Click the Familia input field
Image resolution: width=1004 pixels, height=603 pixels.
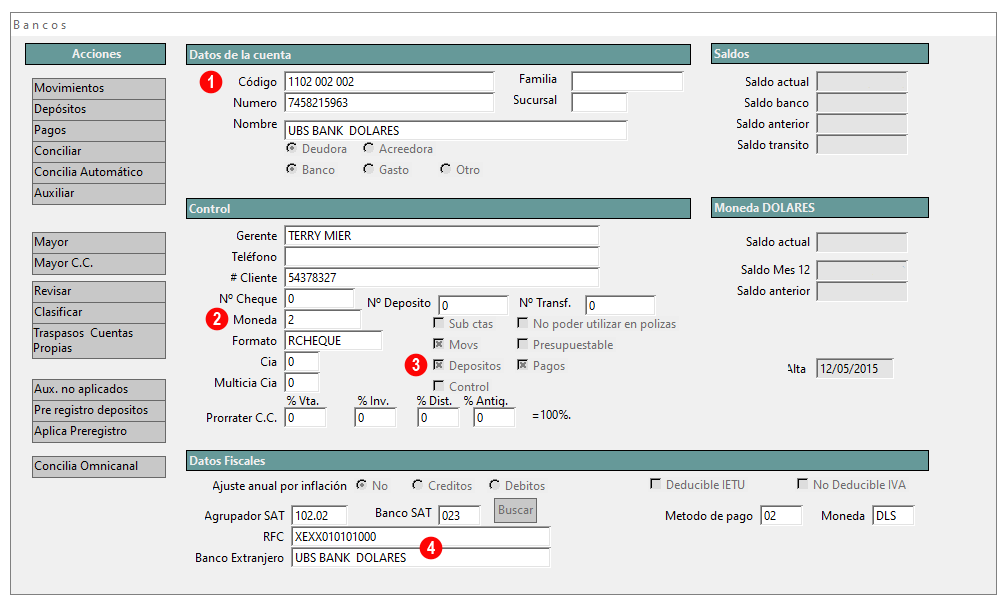[x=627, y=81]
